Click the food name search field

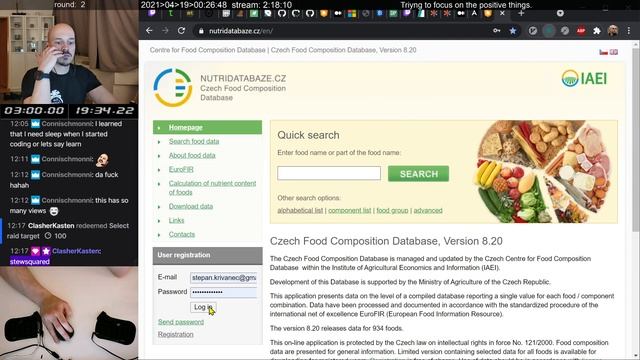[329, 173]
